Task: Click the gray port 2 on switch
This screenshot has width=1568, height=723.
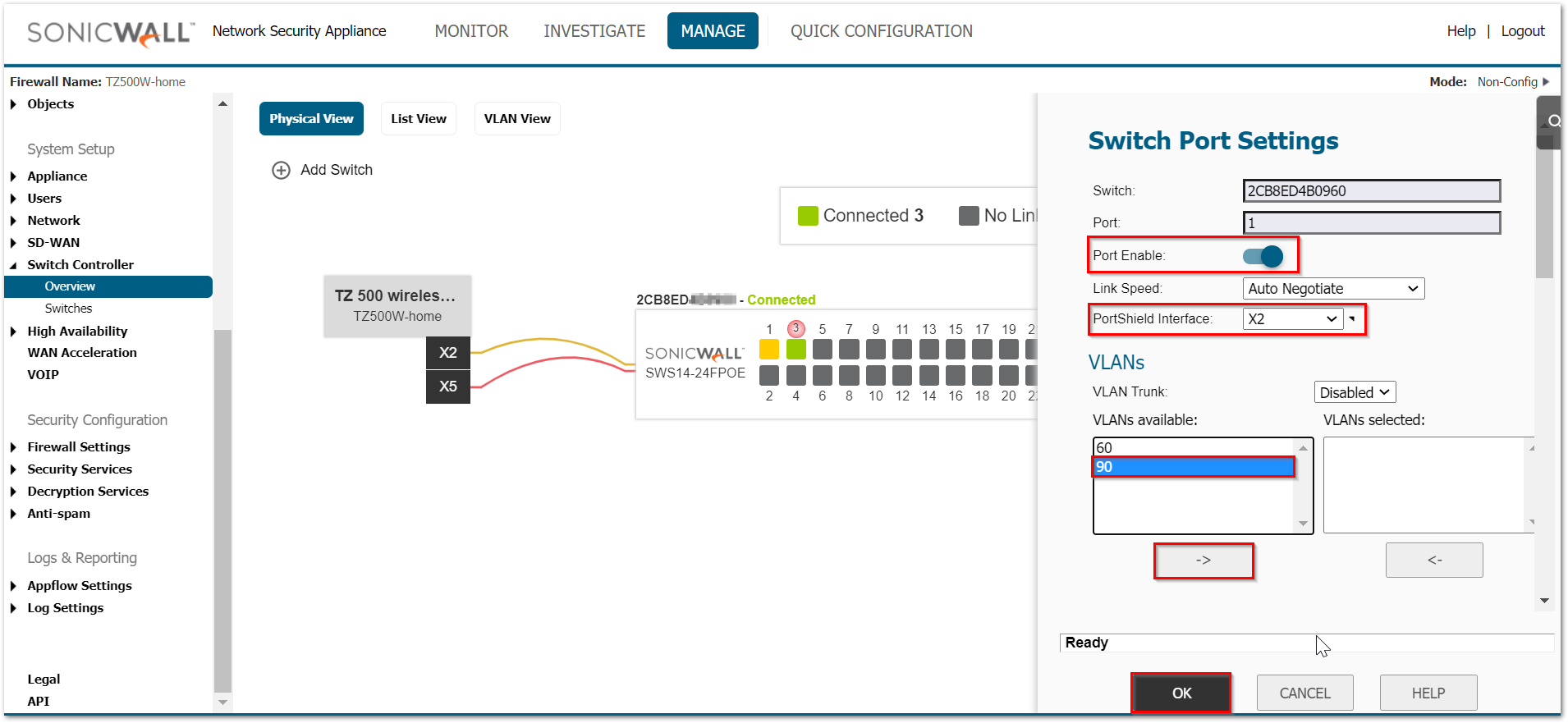Action: pos(768,376)
